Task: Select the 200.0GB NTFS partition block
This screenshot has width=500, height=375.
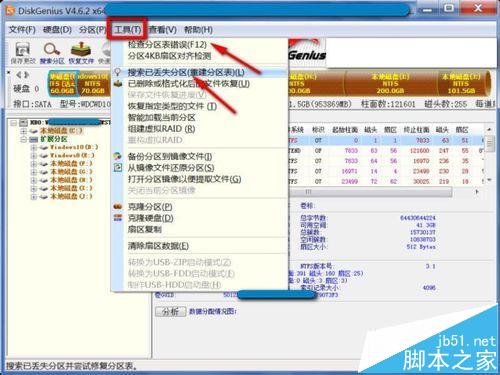Action: 391,83
